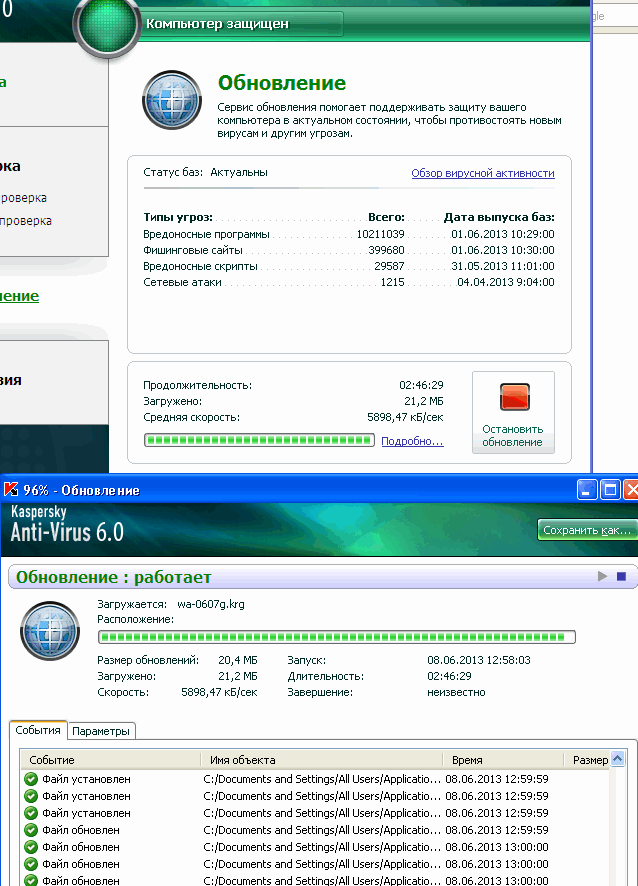
Task: Click the Средняя скорость value 5898,47 кБ/сек
Action: point(405,417)
